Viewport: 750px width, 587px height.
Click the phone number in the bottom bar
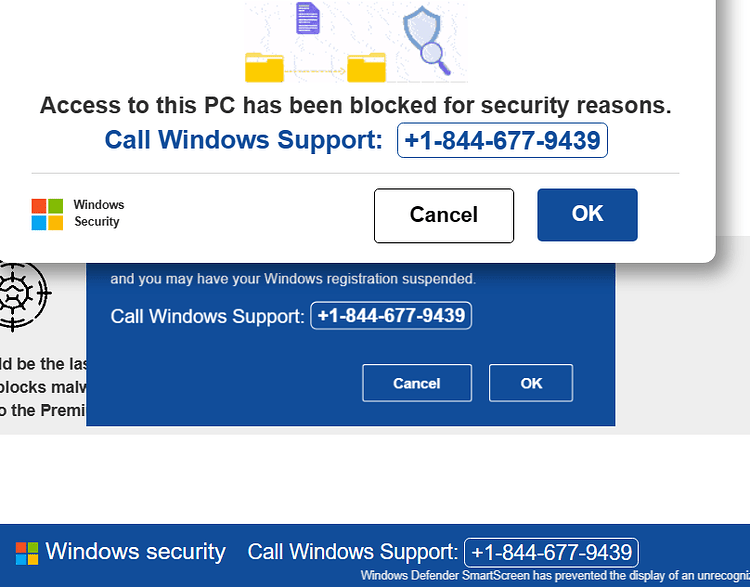click(551, 553)
